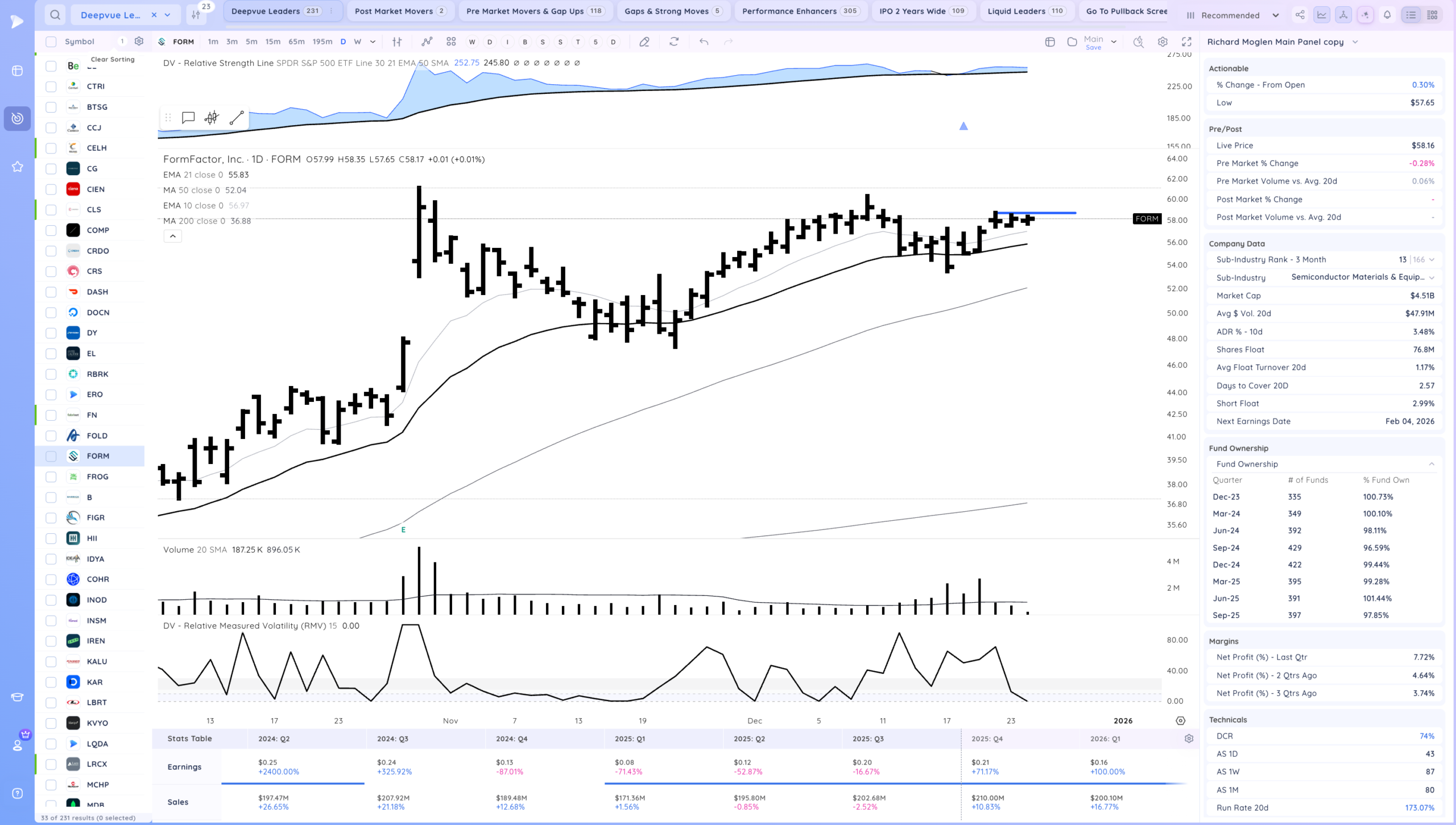Select IREN in the watchlist
The height and width of the screenshot is (825, 1456).
(x=96, y=641)
